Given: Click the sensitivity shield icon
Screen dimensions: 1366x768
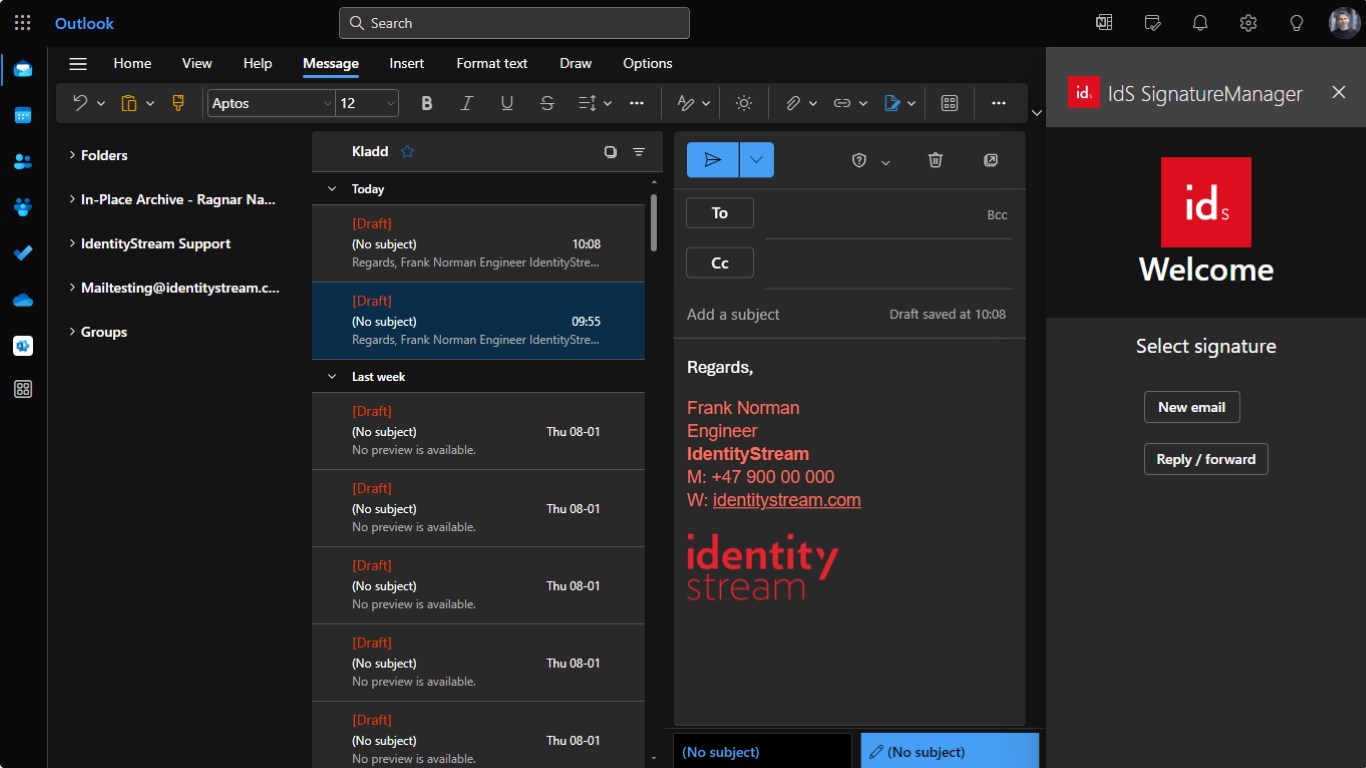Looking at the screenshot, I should (x=858, y=160).
